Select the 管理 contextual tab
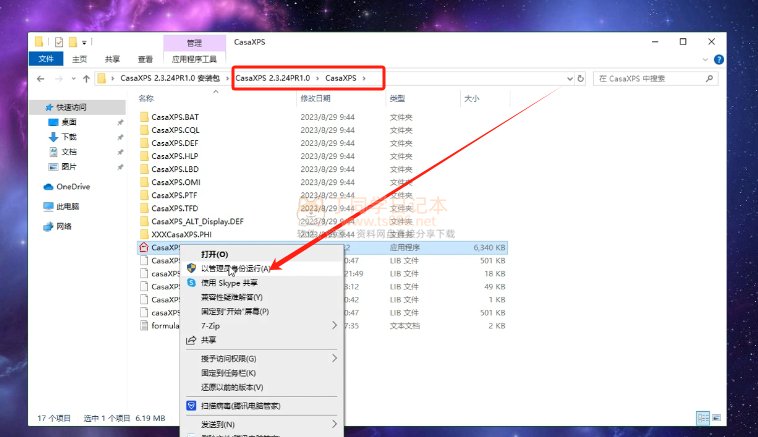Viewport: 758px width, 437px height. coord(194,43)
